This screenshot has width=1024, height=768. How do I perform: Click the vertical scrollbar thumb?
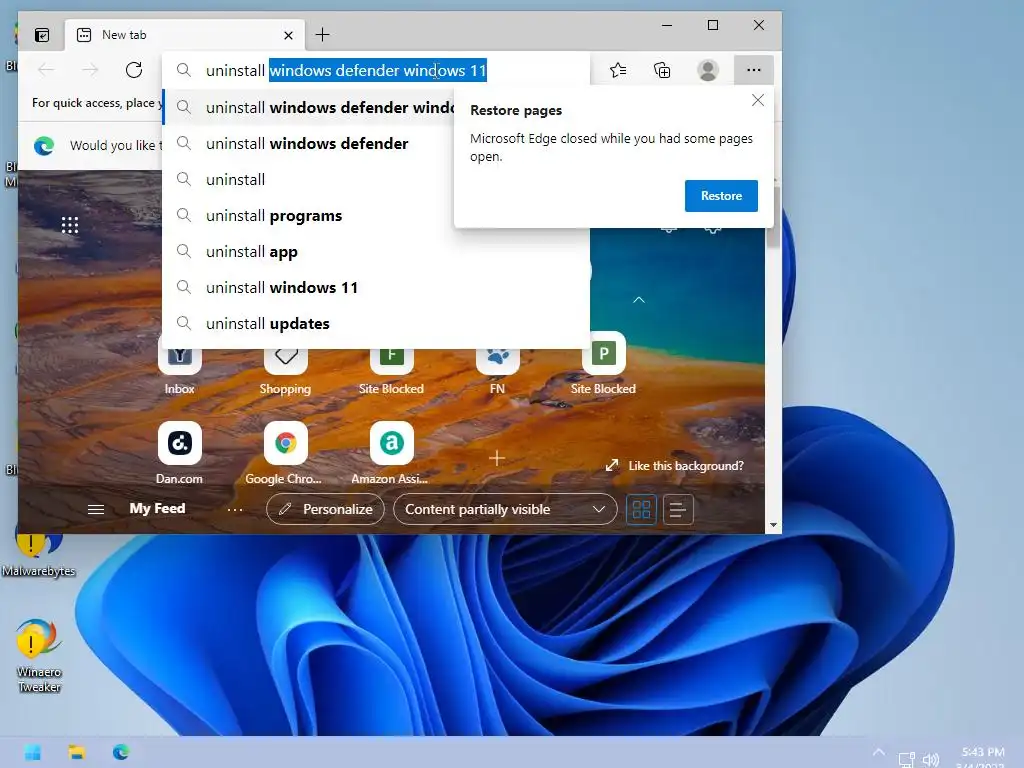pos(773,216)
